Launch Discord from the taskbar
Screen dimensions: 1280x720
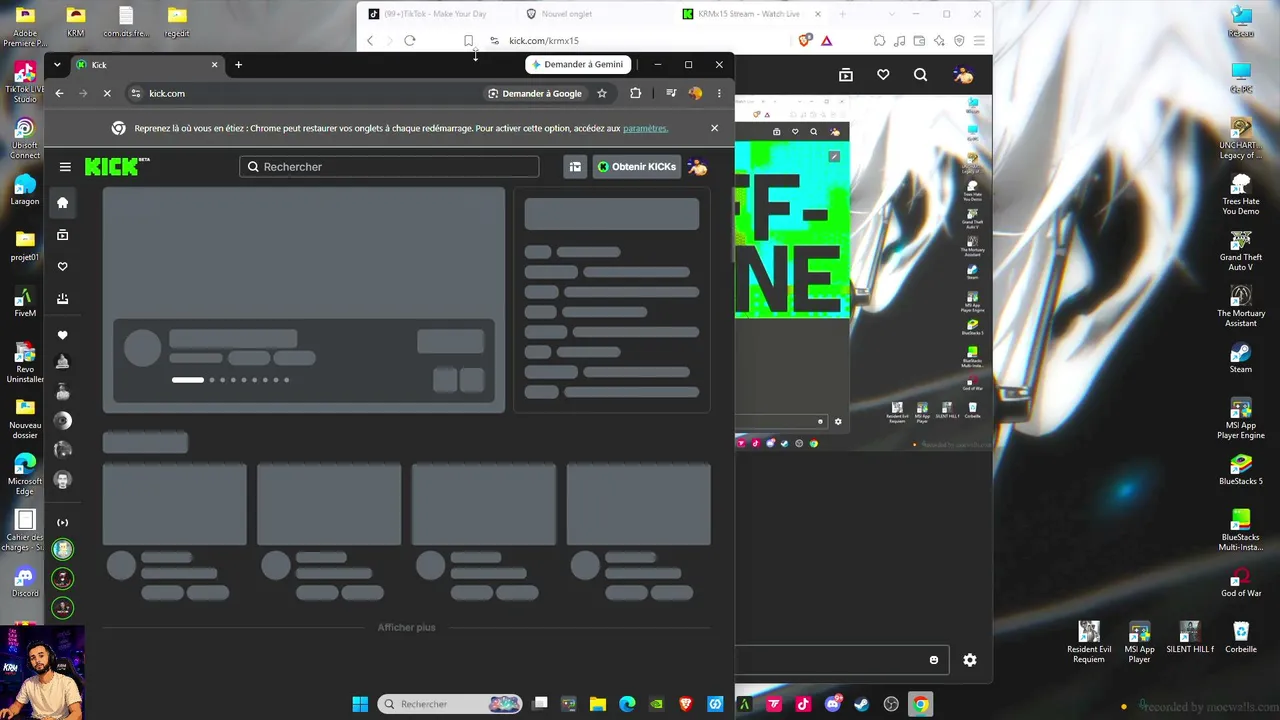coord(833,704)
